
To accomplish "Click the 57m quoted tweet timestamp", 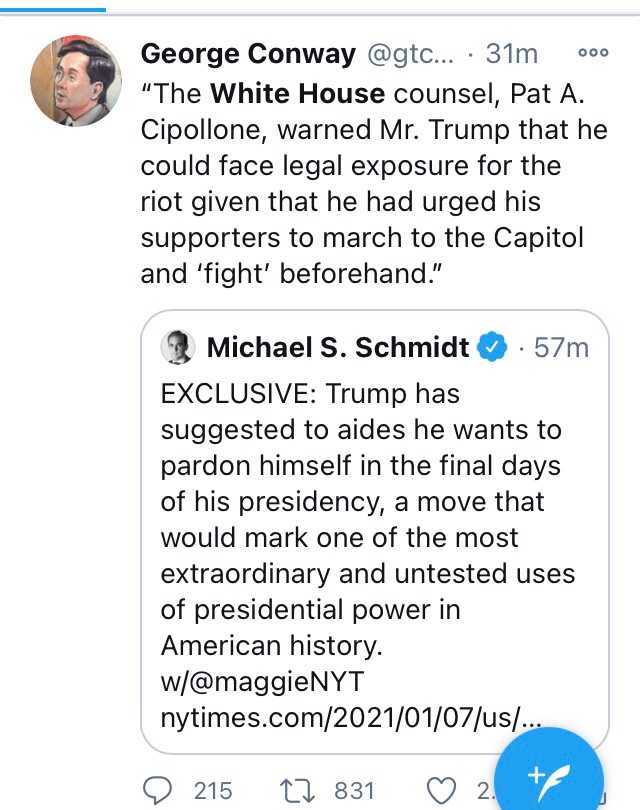I will click(561, 347).
